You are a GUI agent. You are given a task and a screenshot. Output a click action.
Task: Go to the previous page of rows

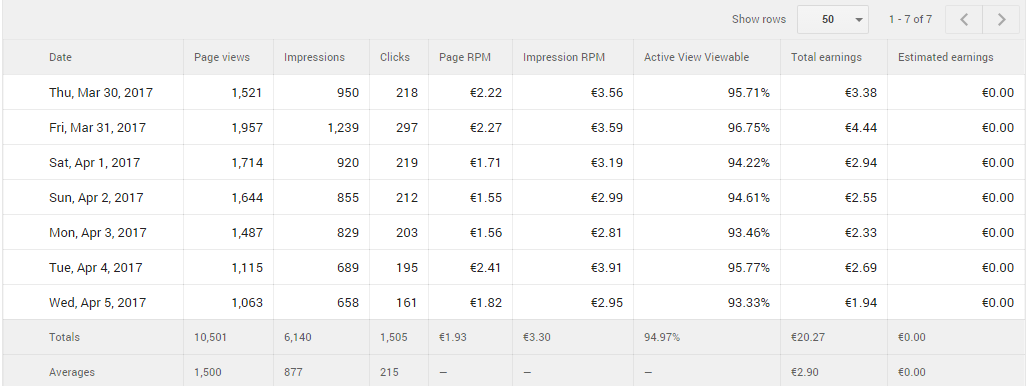964,20
